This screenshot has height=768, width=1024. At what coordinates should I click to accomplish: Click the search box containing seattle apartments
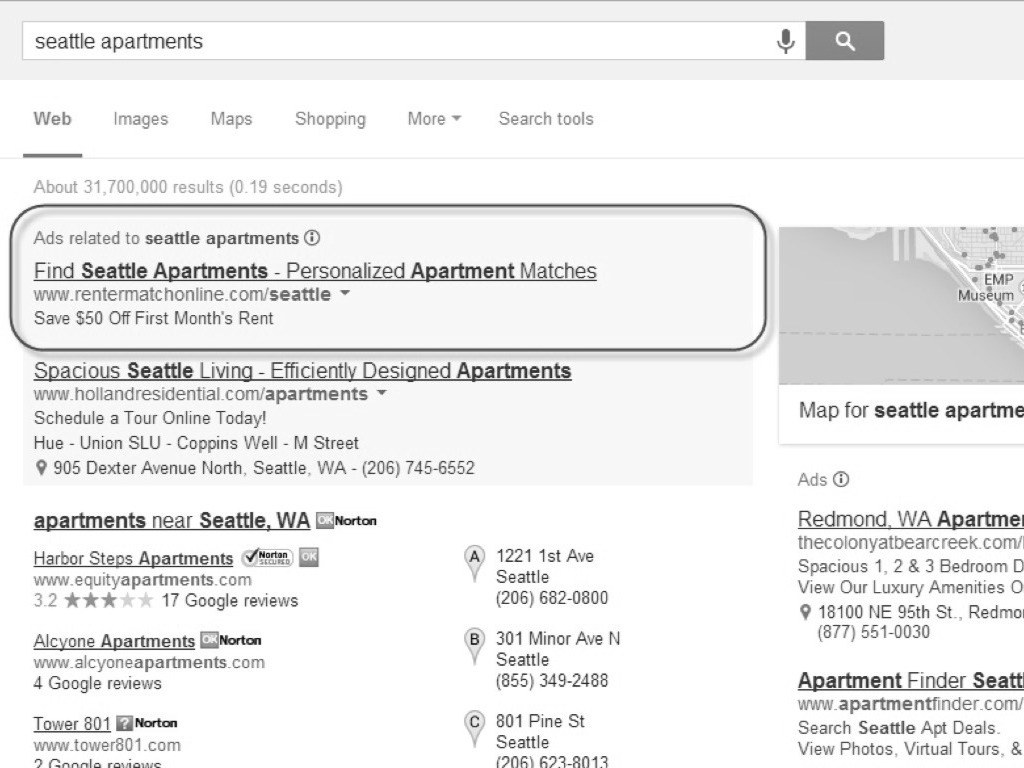[x=400, y=41]
